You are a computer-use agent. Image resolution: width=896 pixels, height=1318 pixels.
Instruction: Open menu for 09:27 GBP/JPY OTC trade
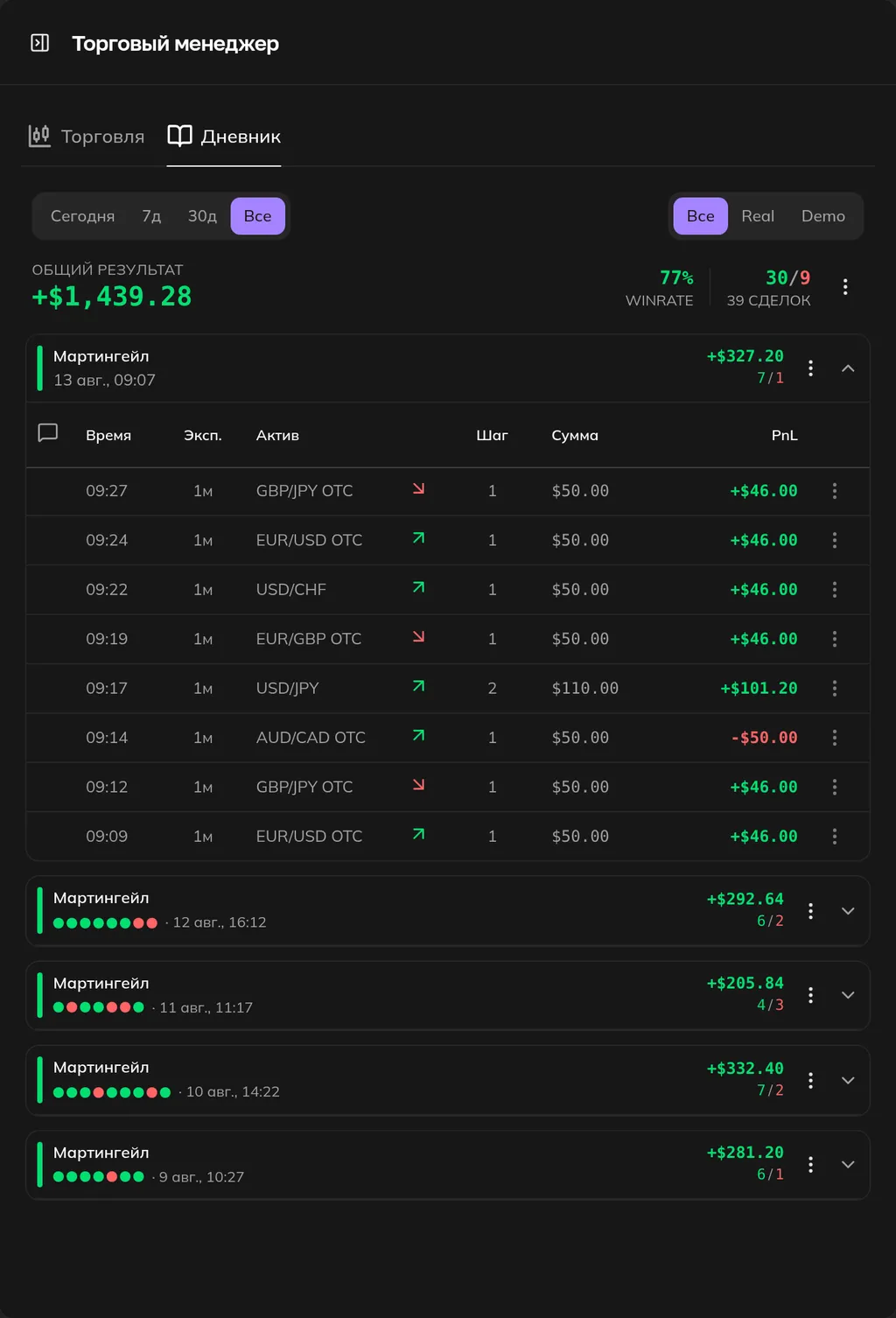[x=835, y=491]
